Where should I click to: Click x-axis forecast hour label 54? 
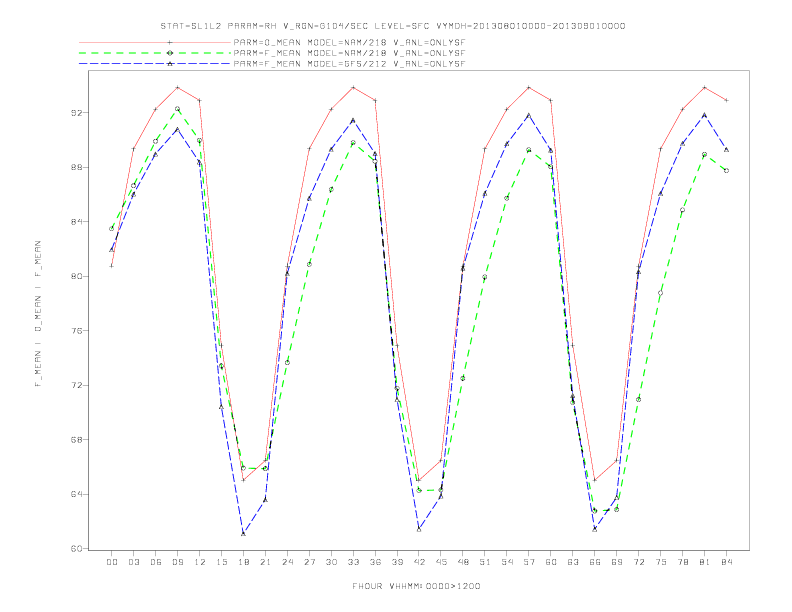[x=507, y=562]
